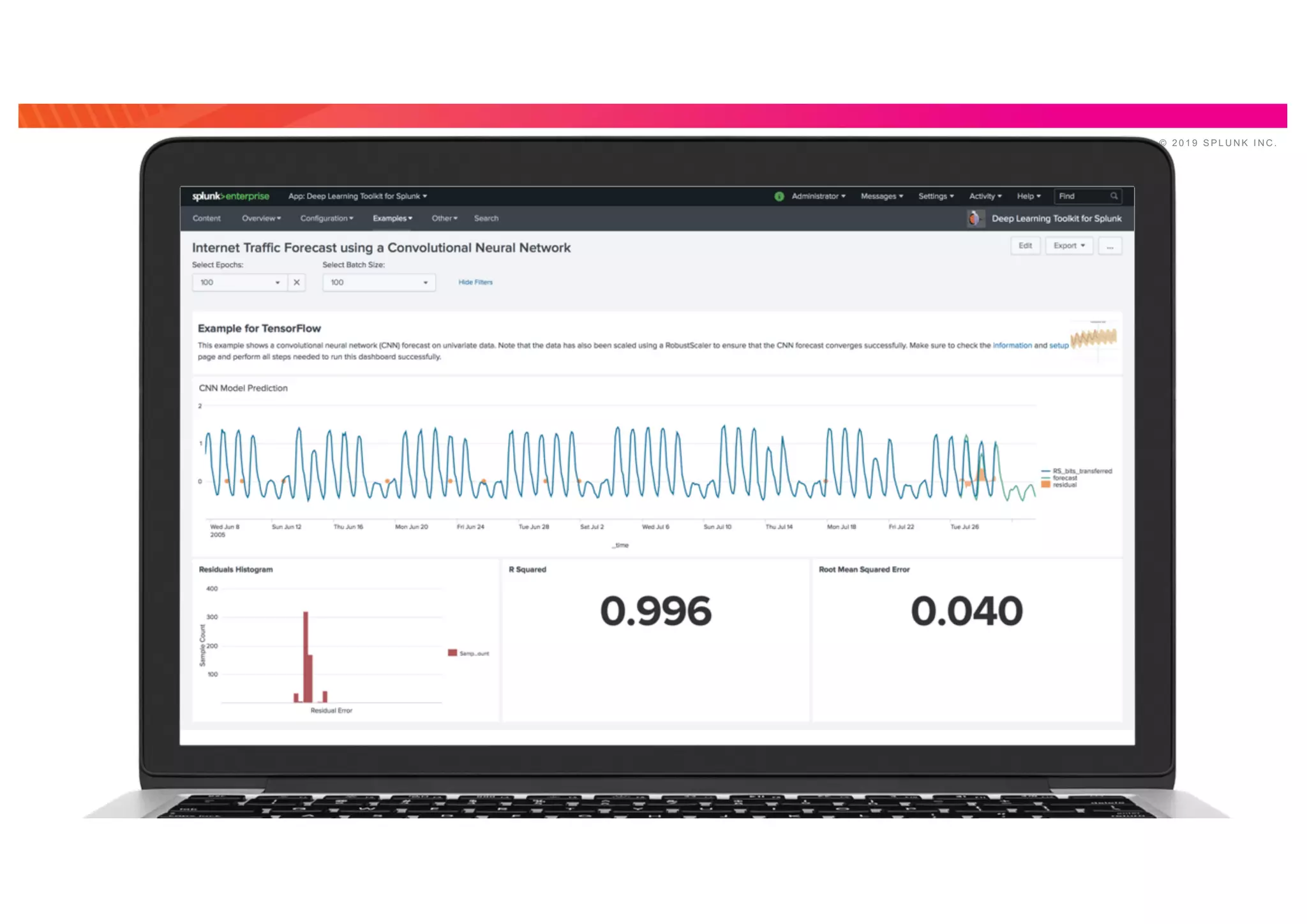
Task: Open the Export dropdown
Action: (x=1069, y=246)
